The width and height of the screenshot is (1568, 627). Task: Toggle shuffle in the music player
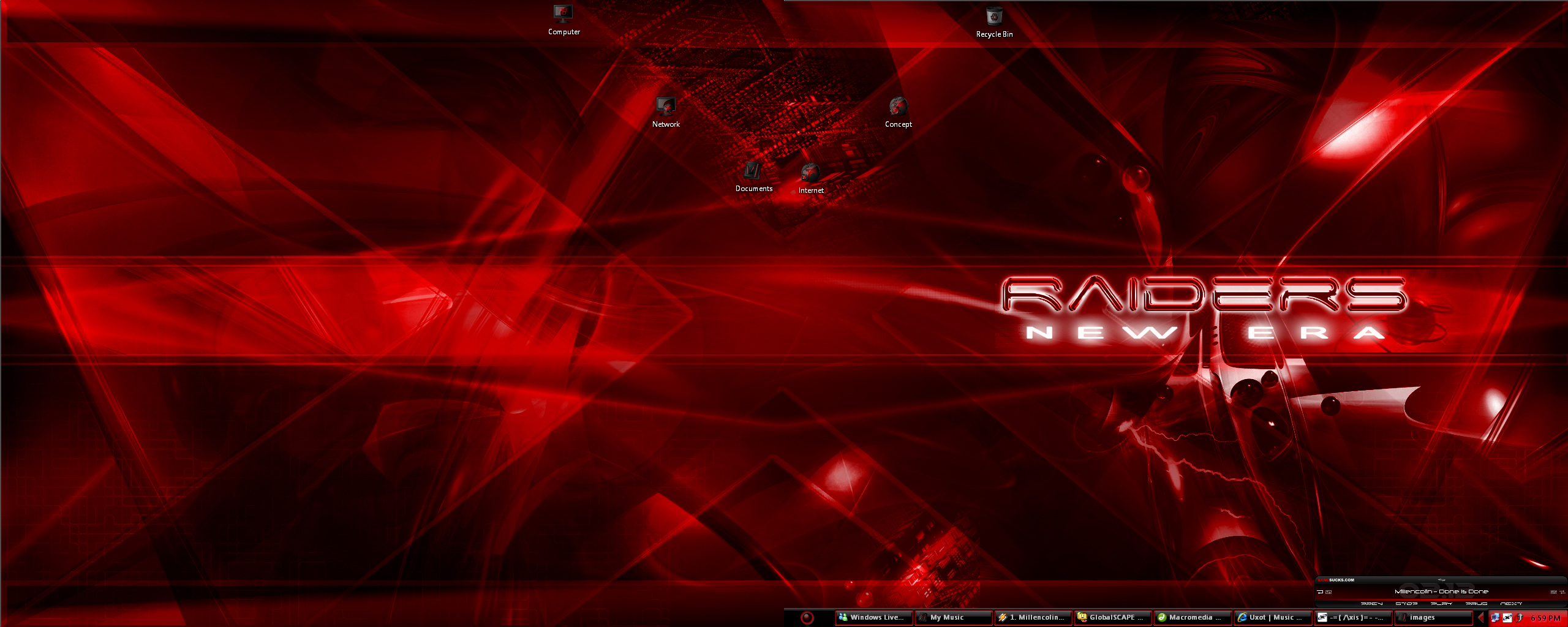point(1329,591)
